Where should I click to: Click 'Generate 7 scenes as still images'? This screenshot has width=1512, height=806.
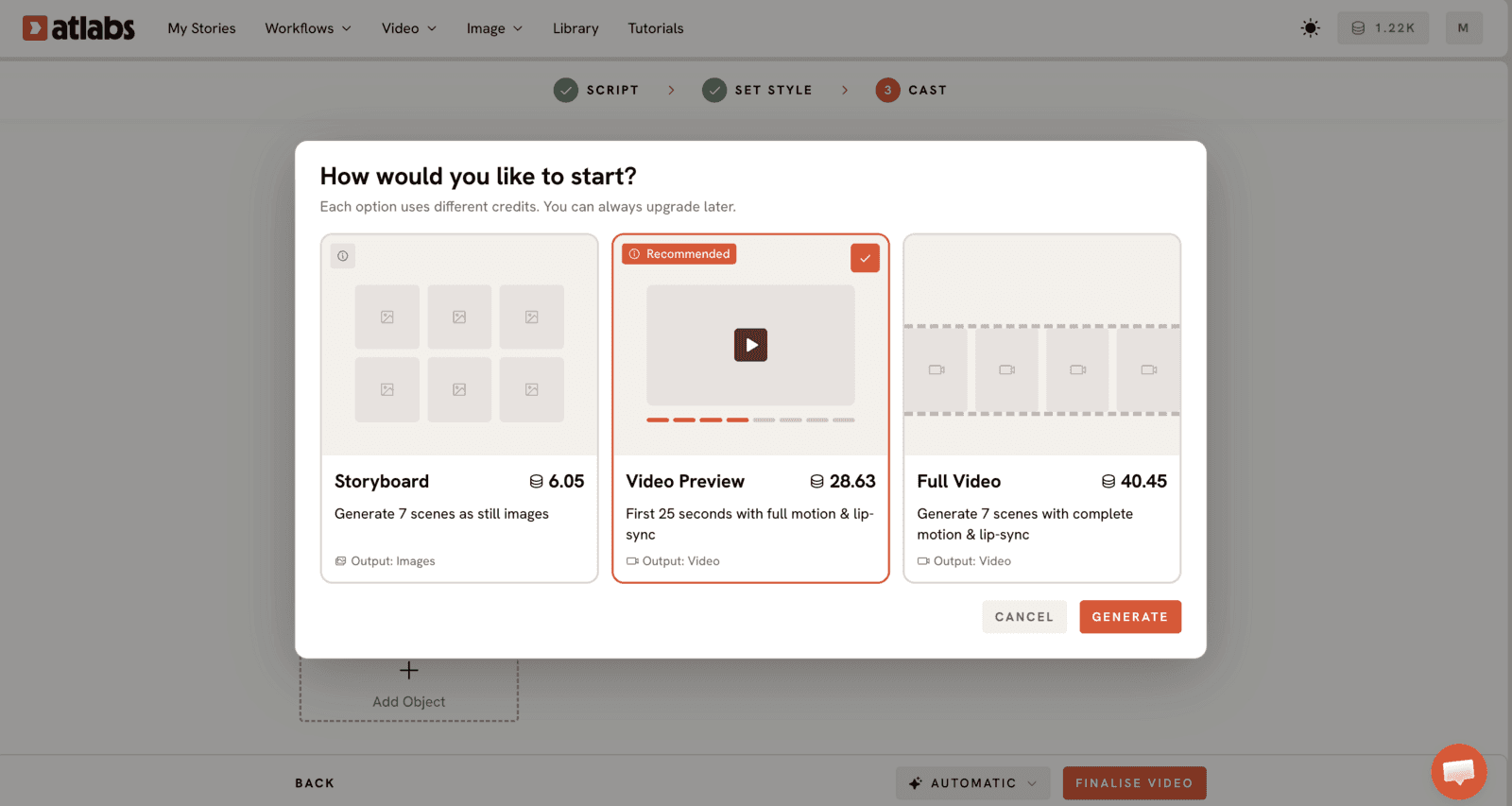[441, 514]
